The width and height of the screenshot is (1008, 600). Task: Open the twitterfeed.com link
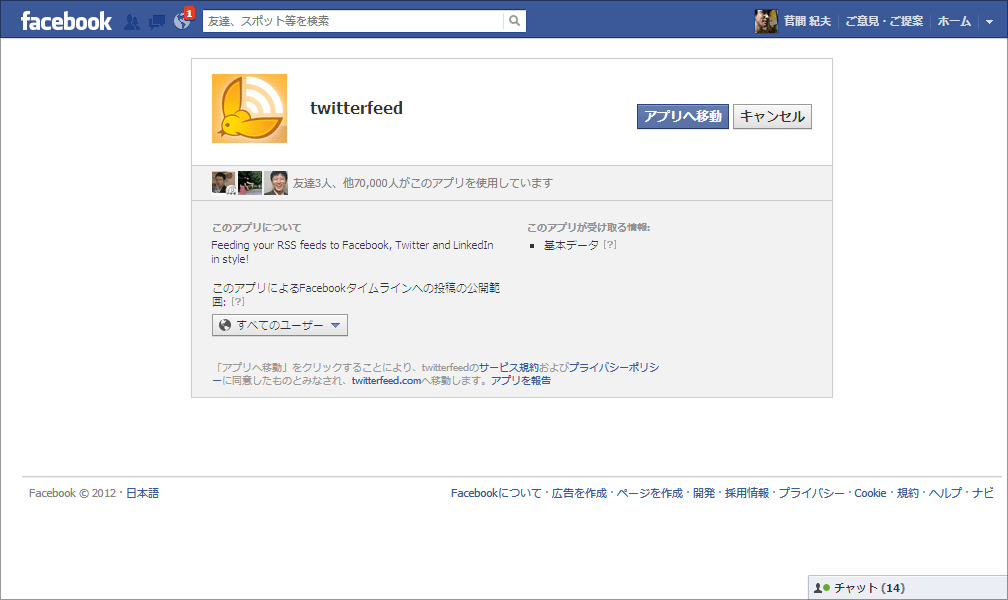(386, 381)
